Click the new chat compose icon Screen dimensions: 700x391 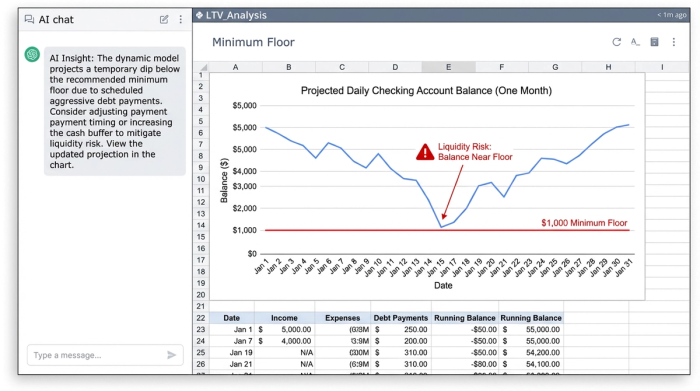tap(164, 19)
